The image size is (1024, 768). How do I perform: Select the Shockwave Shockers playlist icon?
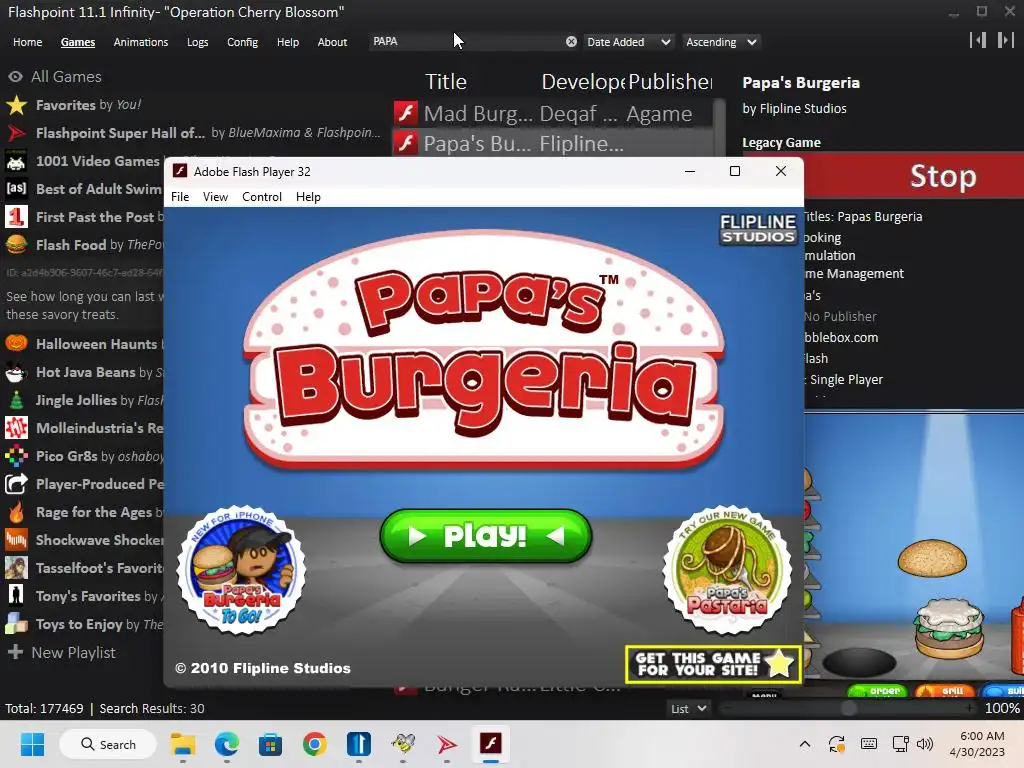click(x=16, y=540)
